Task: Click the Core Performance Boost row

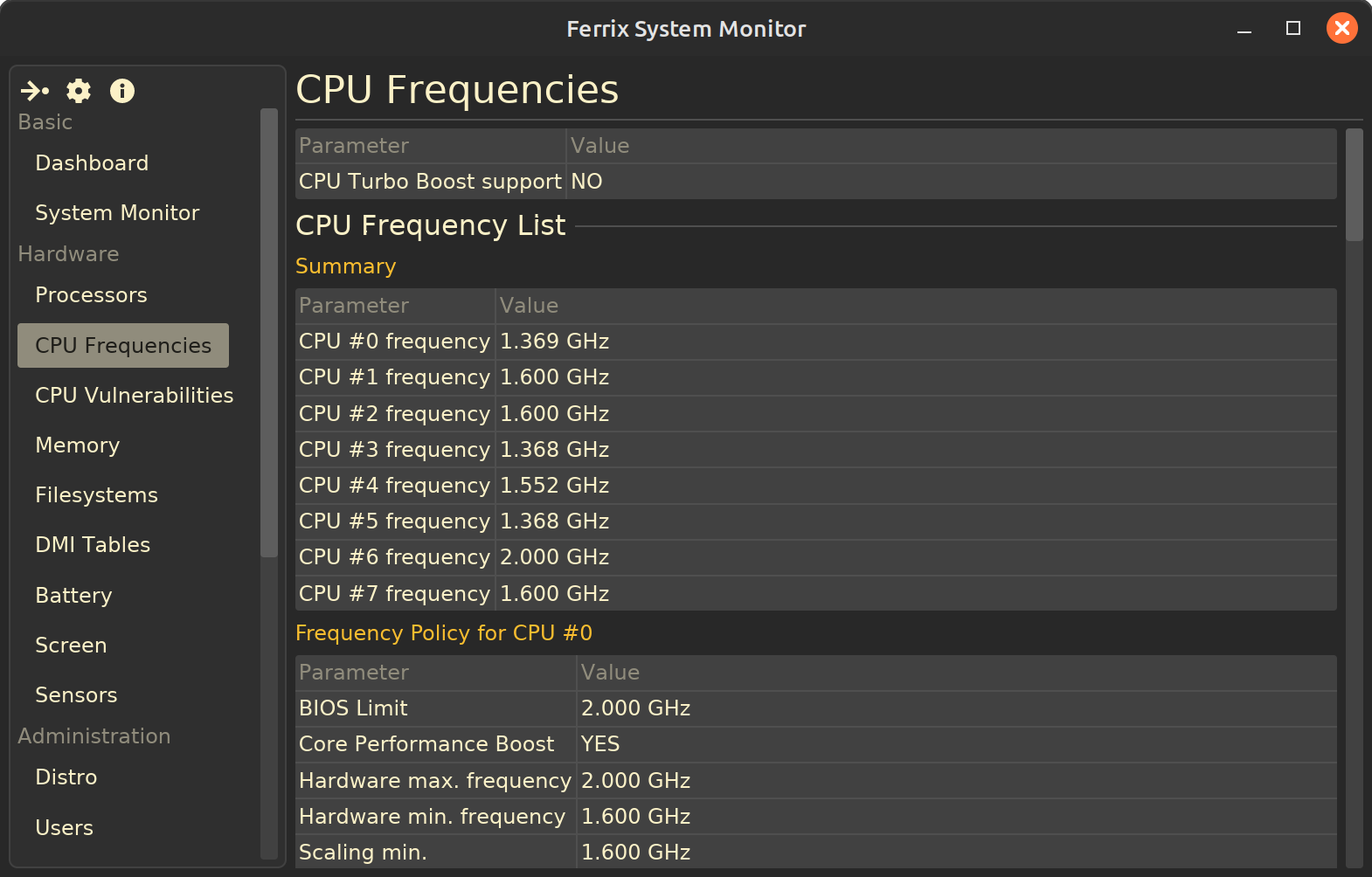Action: pyautogui.click(x=814, y=744)
